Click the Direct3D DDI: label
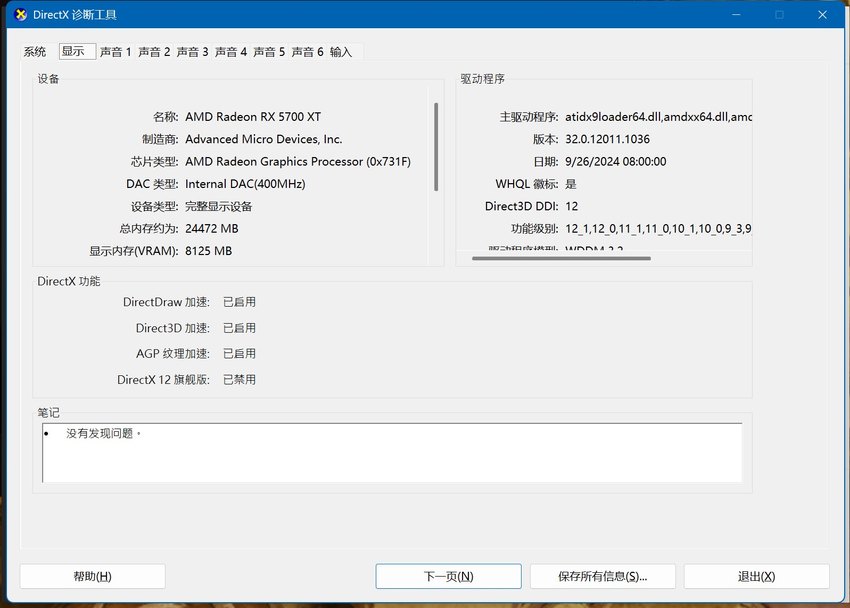The width and height of the screenshot is (850, 608). [522, 206]
